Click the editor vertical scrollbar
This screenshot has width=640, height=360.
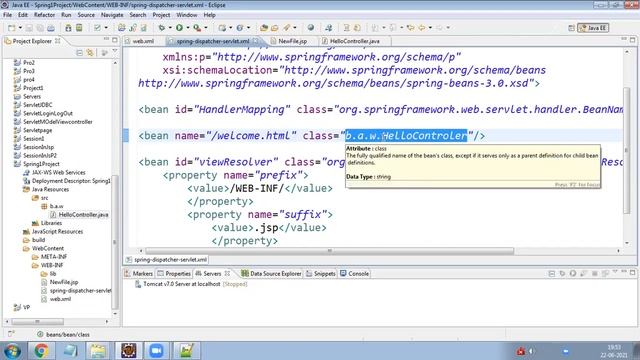tap(627, 150)
